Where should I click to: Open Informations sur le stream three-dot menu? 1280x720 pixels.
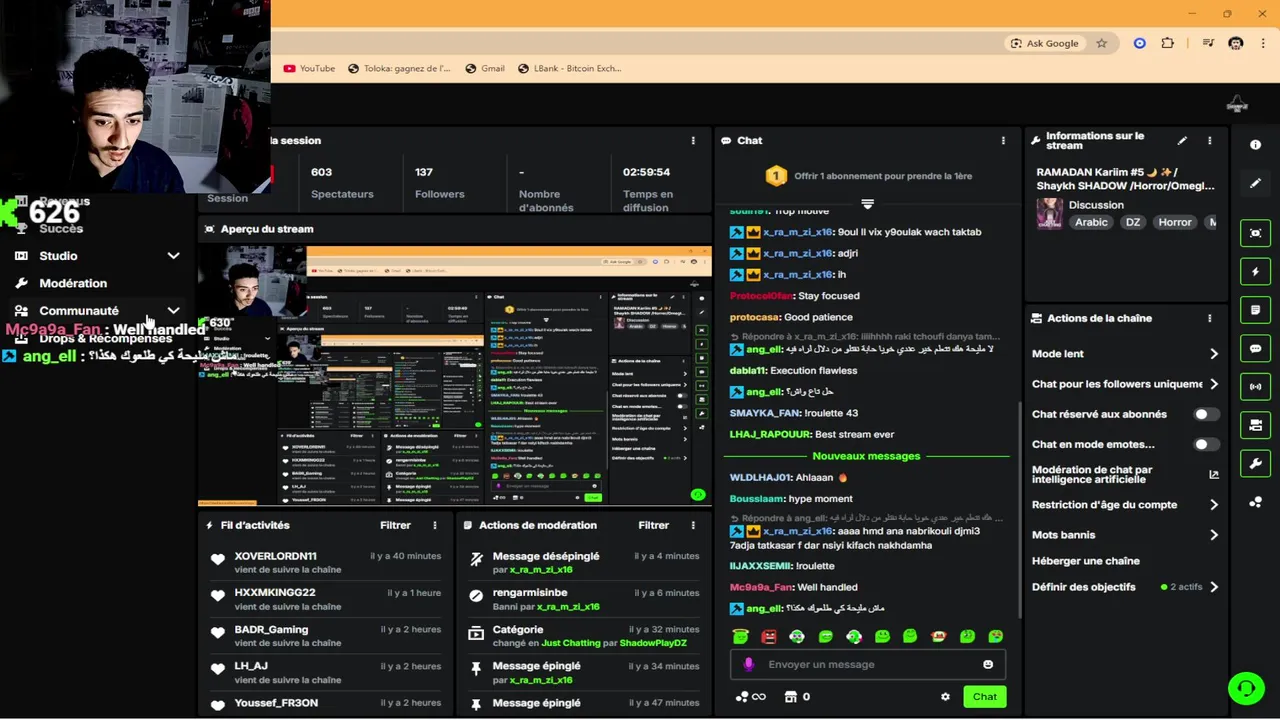pos(1209,141)
